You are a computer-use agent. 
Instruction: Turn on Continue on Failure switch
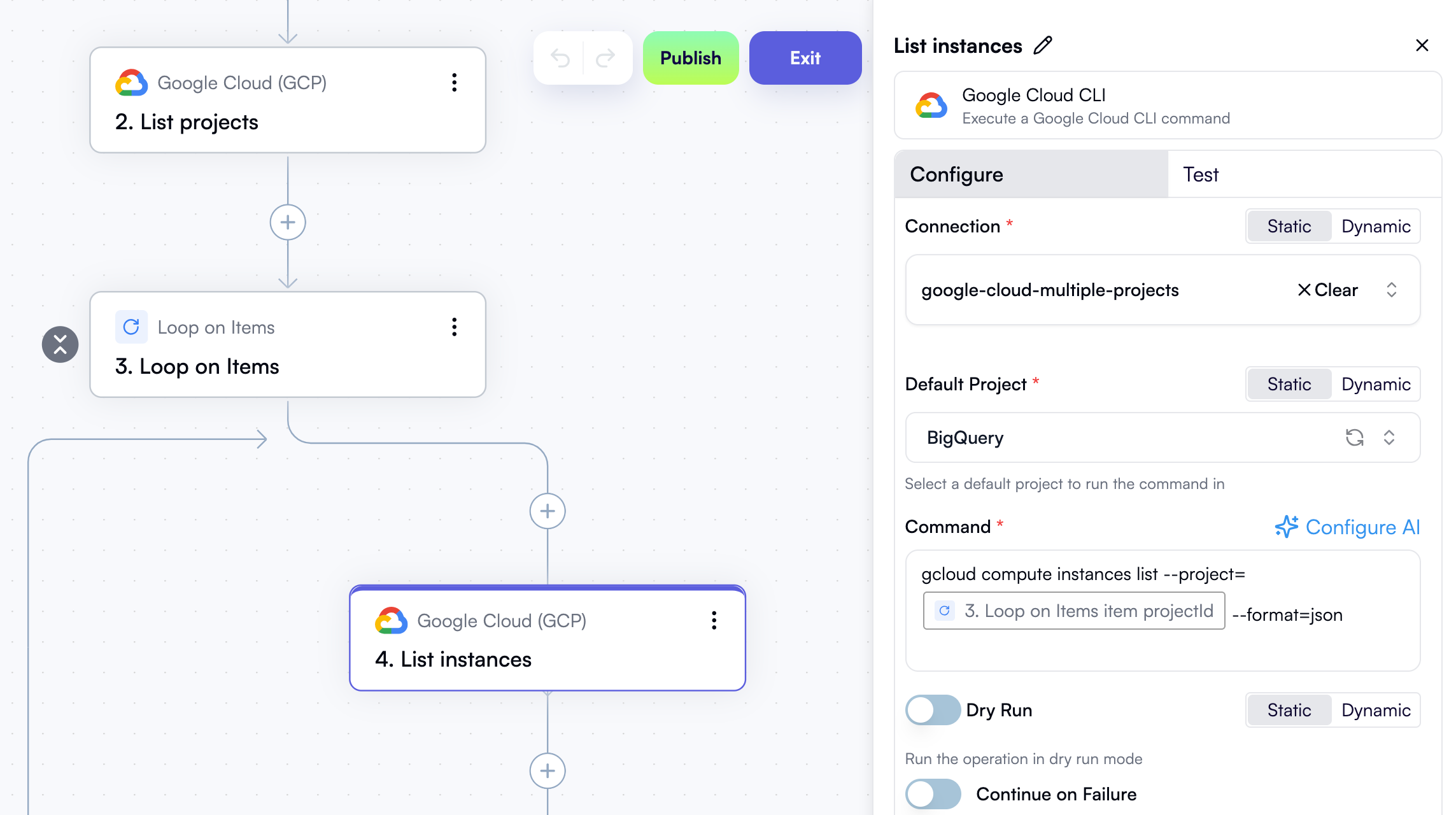click(x=933, y=794)
